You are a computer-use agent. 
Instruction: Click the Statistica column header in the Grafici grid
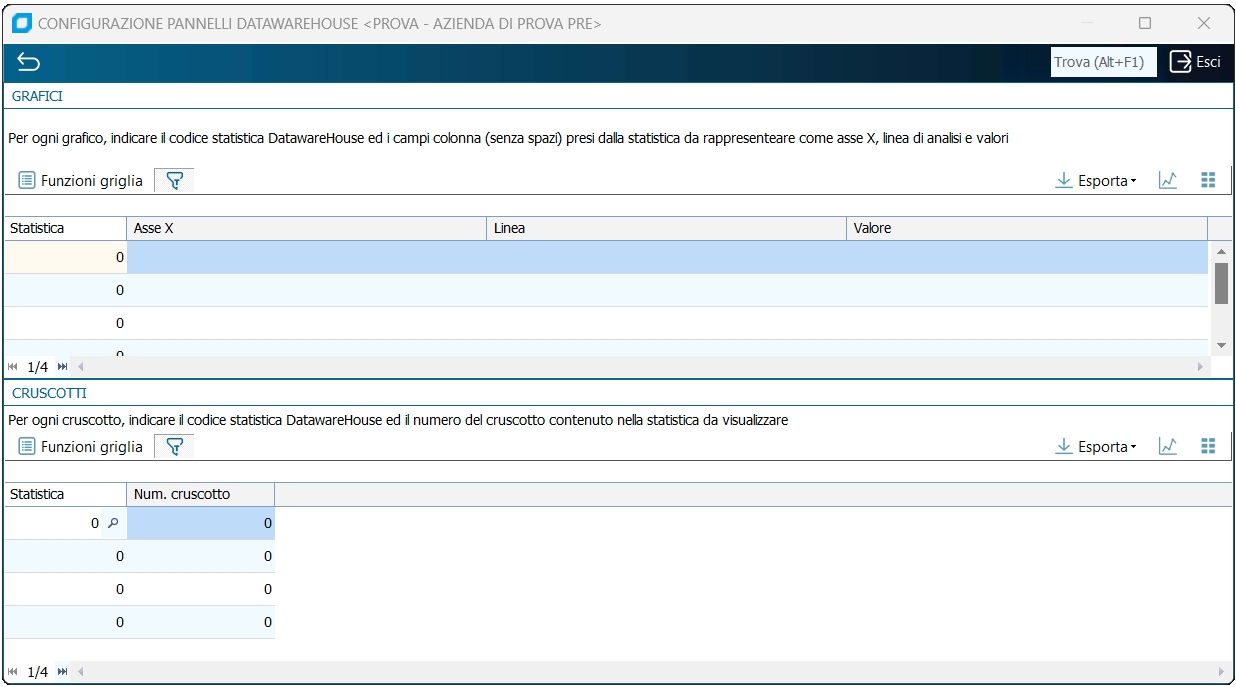pyautogui.click(x=65, y=228)
